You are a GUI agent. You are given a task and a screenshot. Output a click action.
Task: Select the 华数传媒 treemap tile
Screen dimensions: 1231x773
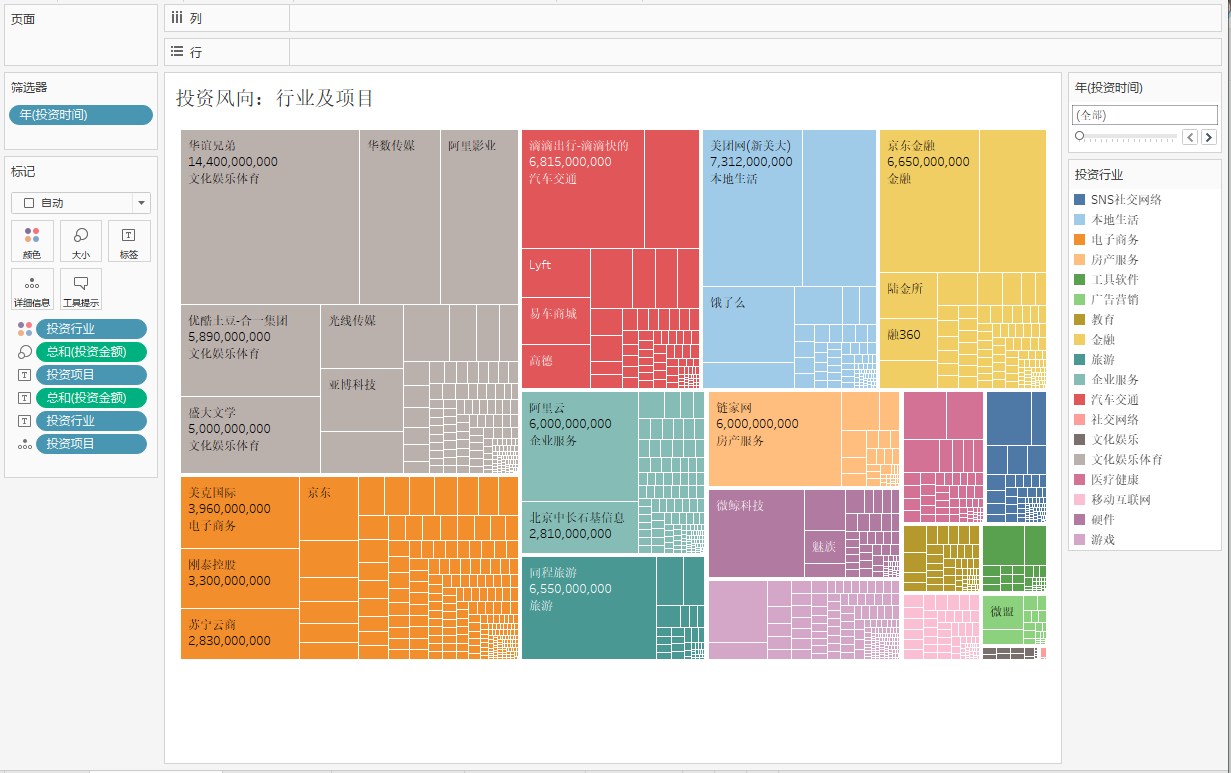[400, 217]
